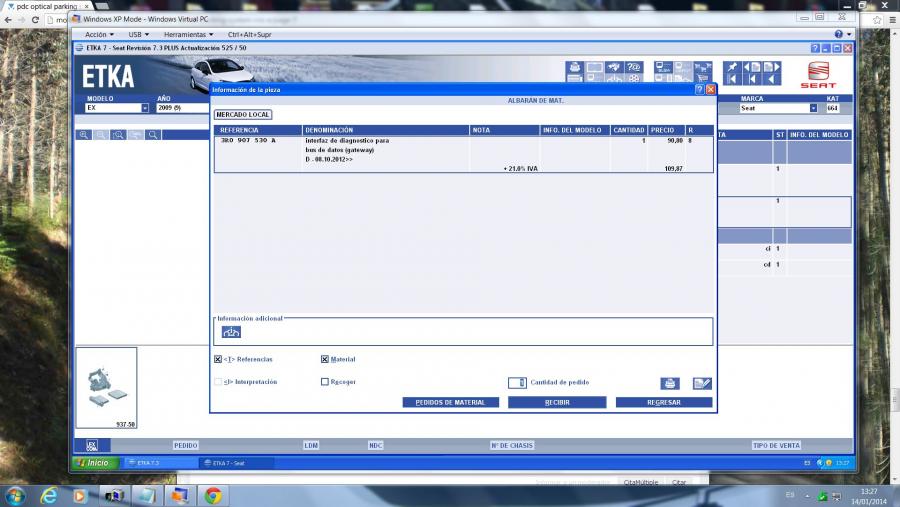
Task: Open Chrome from the Windows taskbar
Action: coord(212,495)
